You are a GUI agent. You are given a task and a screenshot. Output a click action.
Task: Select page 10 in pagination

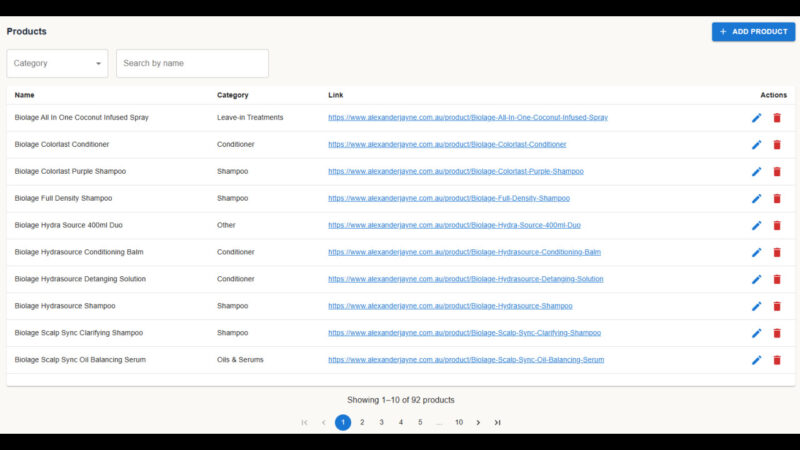(459, 423)
